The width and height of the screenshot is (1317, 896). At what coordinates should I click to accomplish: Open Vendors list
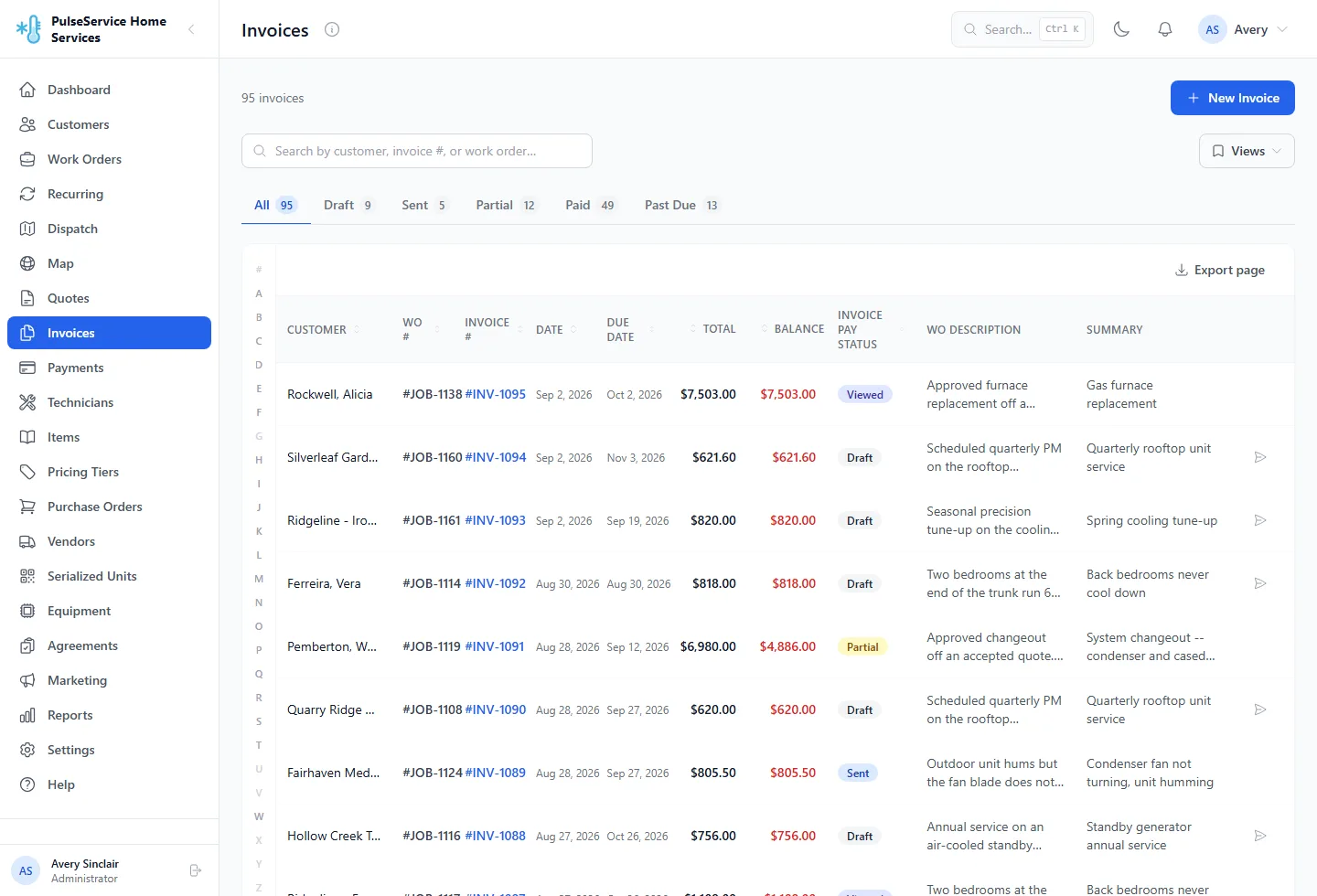pos(109,541)
